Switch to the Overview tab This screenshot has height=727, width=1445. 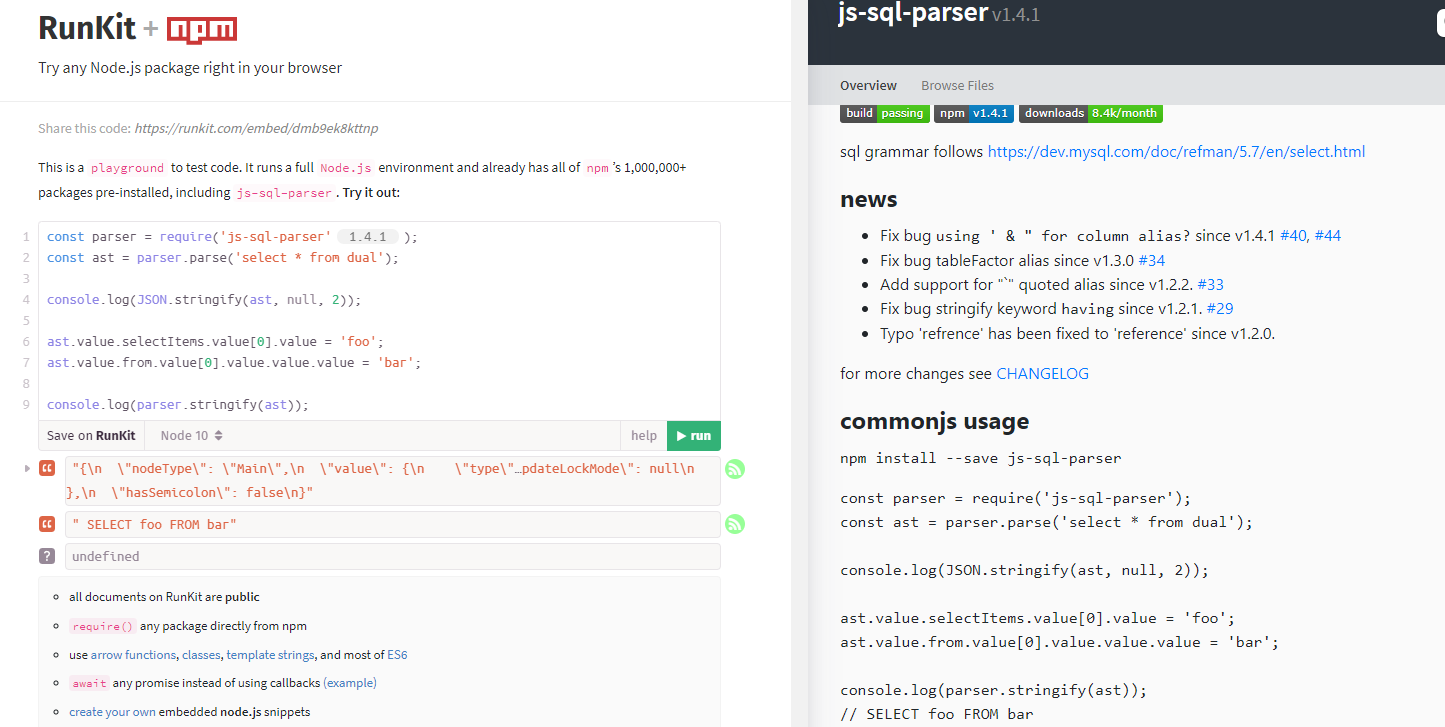coord(868,85)
